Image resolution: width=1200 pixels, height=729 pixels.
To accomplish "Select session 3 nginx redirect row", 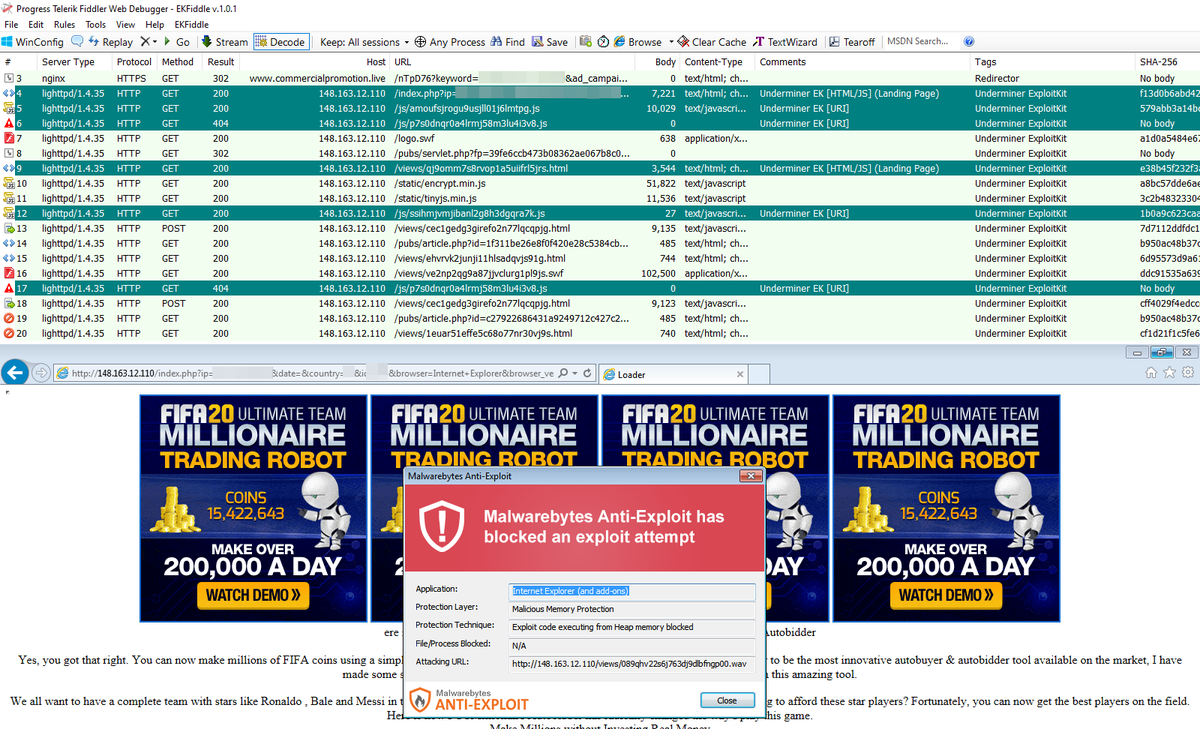I will coord(600,78).
